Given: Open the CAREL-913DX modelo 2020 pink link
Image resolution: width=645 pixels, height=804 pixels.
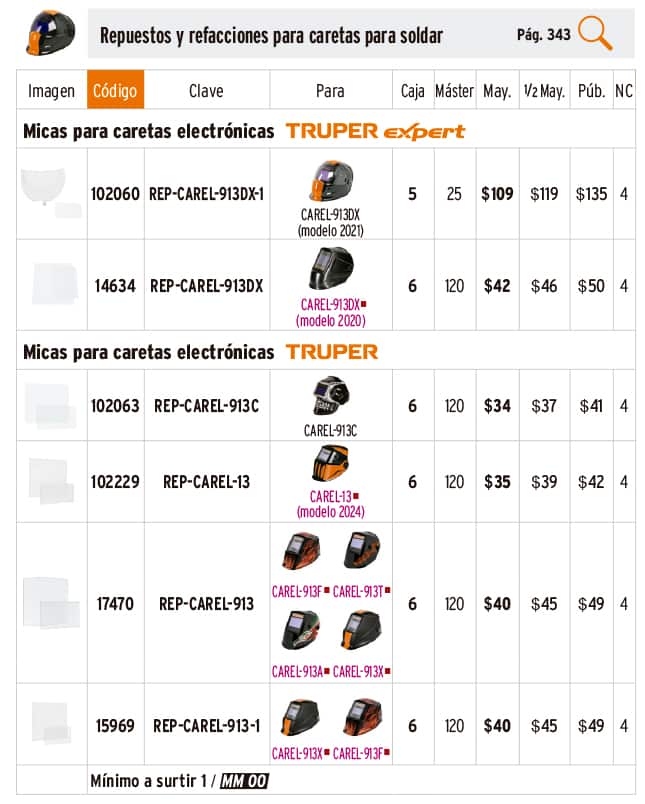Looking at the screenshot, I should click(331, 312).
